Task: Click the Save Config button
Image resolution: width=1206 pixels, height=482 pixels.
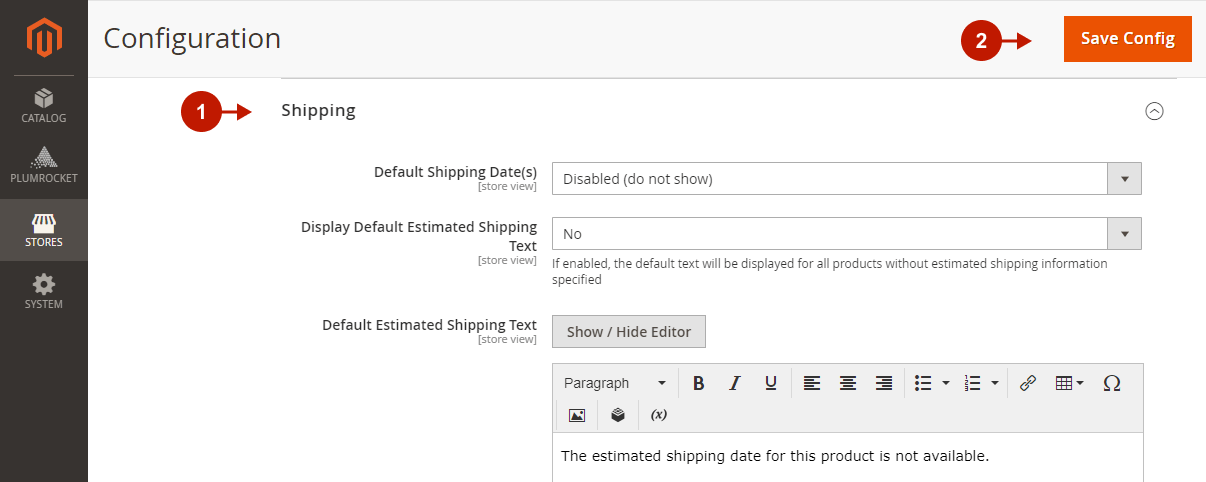Action: 1128,39
